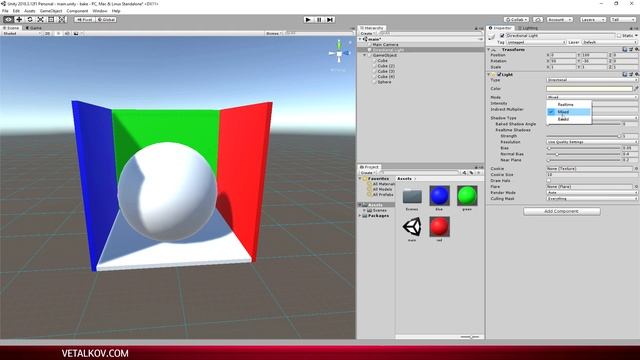Collapse GameObject in Hierarchy
The image size is (640, 360).
[x=365, y=55]
